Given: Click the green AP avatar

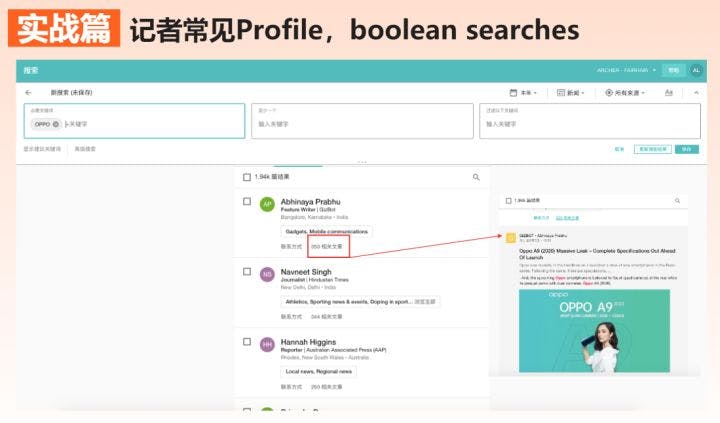Looking at the screenshot, I should (267, 204).
